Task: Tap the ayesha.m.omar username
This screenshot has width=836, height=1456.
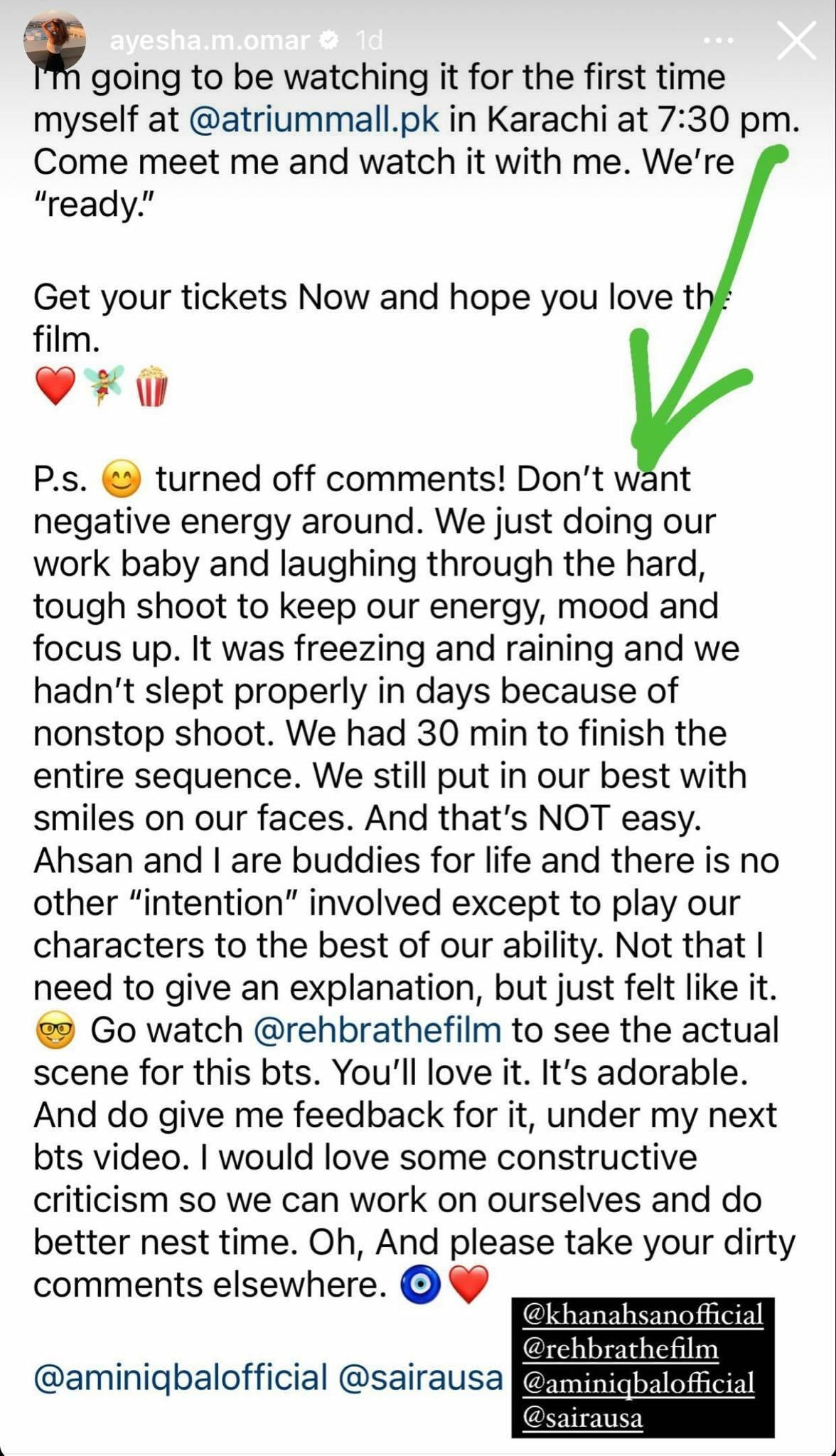Action: tap(210, 41)
